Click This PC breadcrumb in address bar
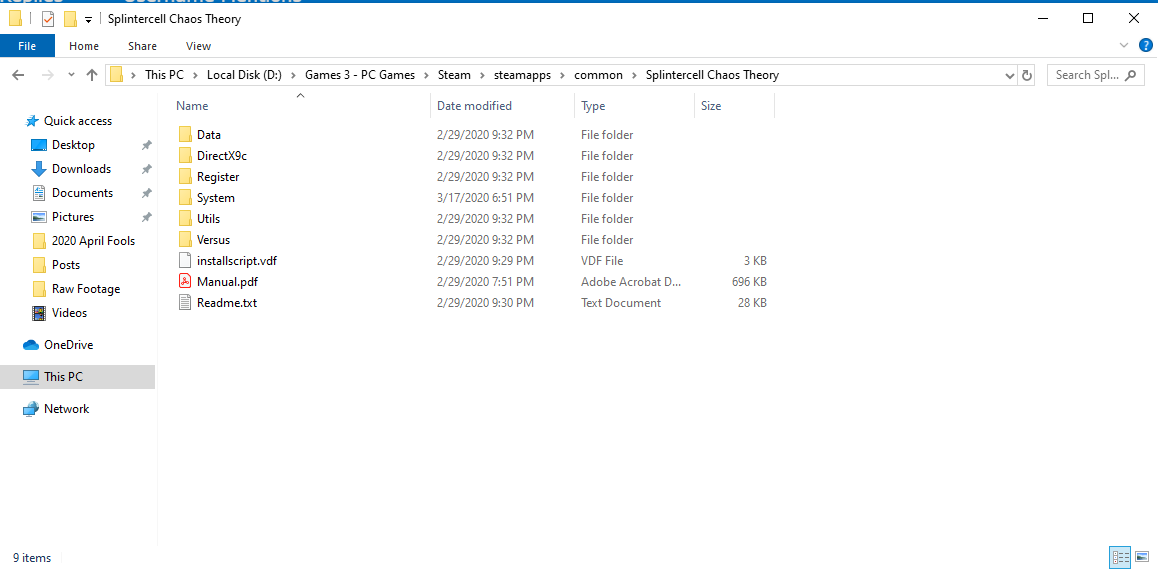1158x569 pixels. click(164, 75)
